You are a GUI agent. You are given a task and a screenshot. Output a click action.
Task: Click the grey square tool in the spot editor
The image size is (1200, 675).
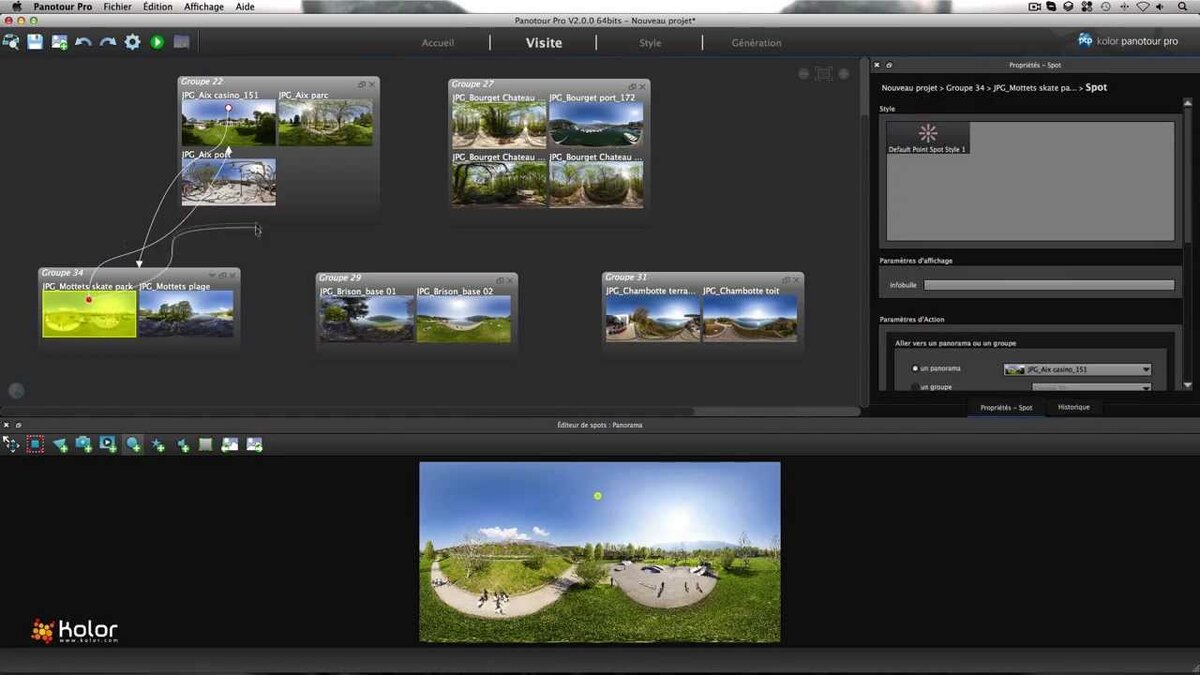click(x=206, y=444)
